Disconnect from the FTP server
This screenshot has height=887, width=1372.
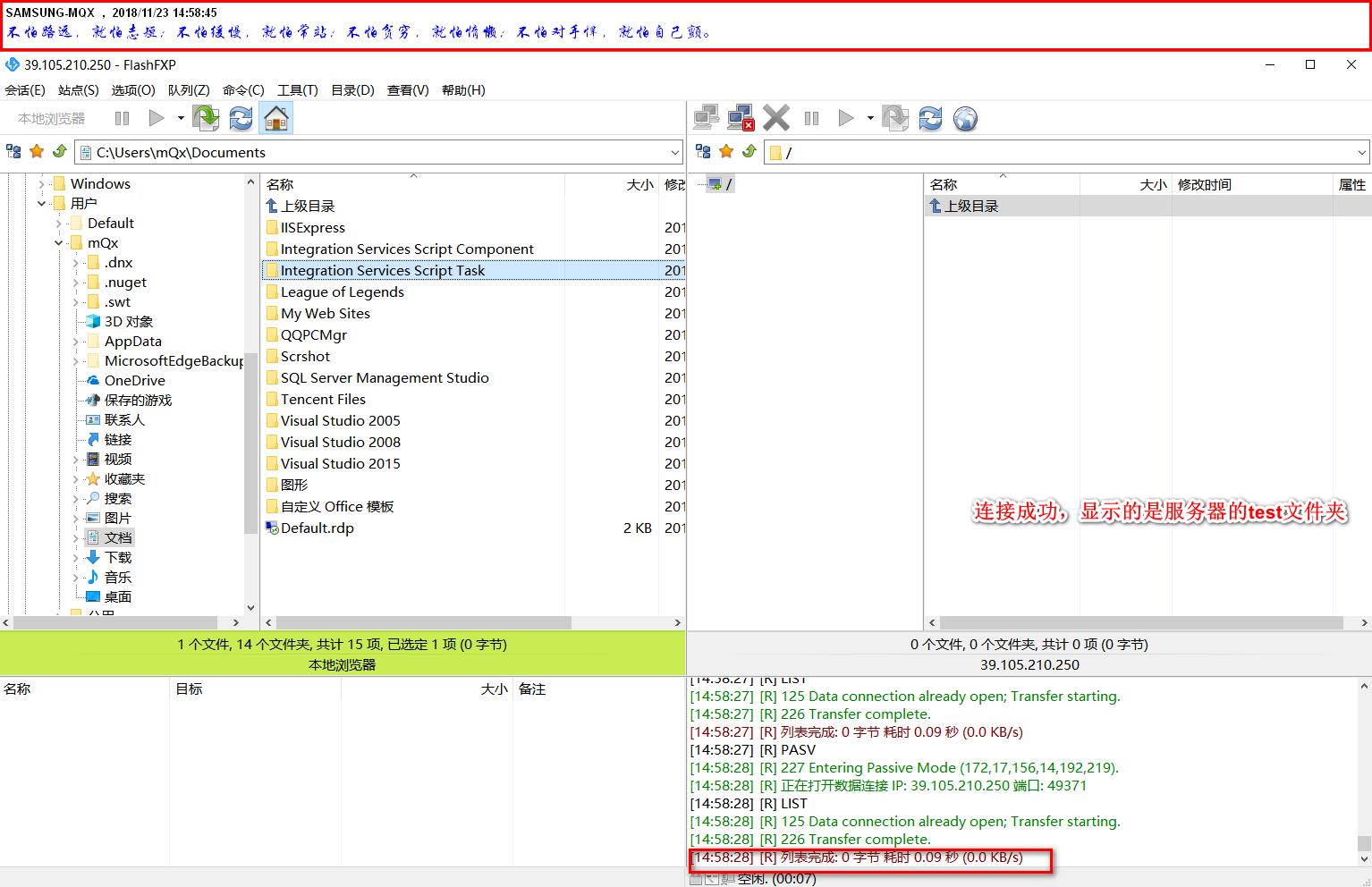point(740,117)
